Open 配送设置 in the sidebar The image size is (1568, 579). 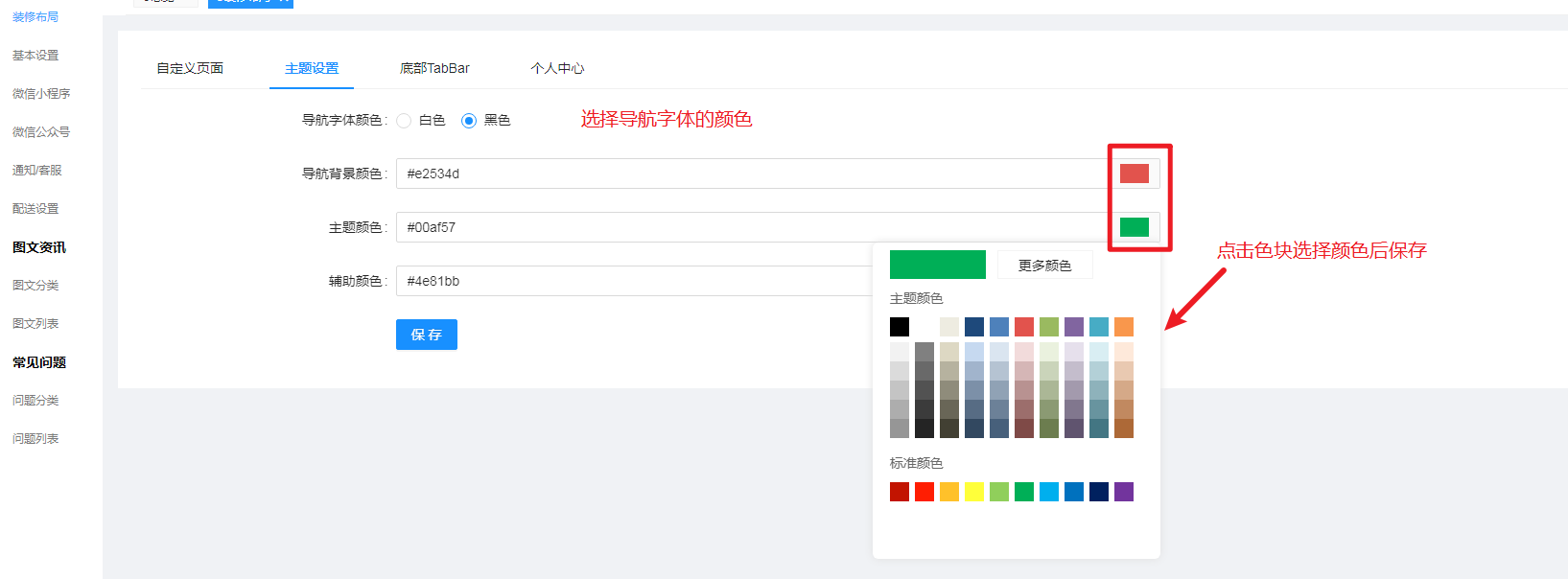35,209
